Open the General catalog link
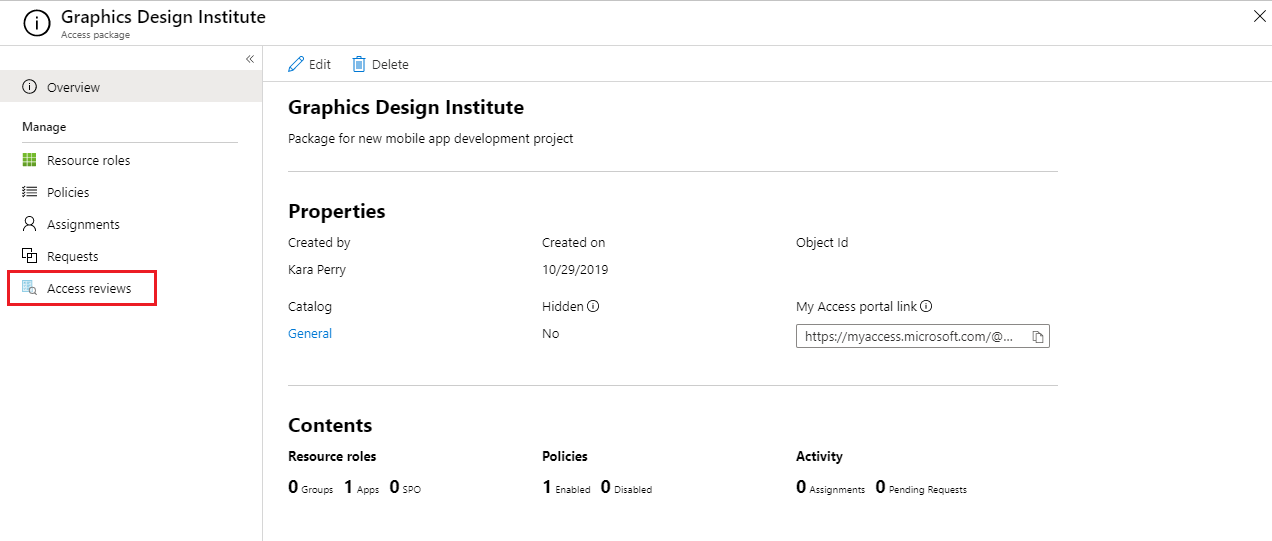Image resolution: width=1272 pixels, height=541 pixels. tap(310, 334)
